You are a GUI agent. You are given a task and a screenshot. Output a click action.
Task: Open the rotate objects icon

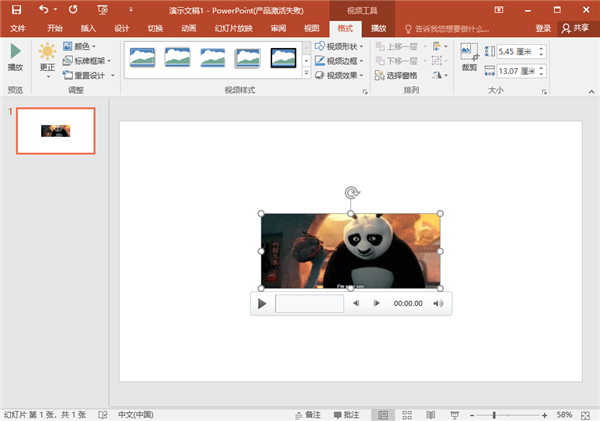pos(440,75)
